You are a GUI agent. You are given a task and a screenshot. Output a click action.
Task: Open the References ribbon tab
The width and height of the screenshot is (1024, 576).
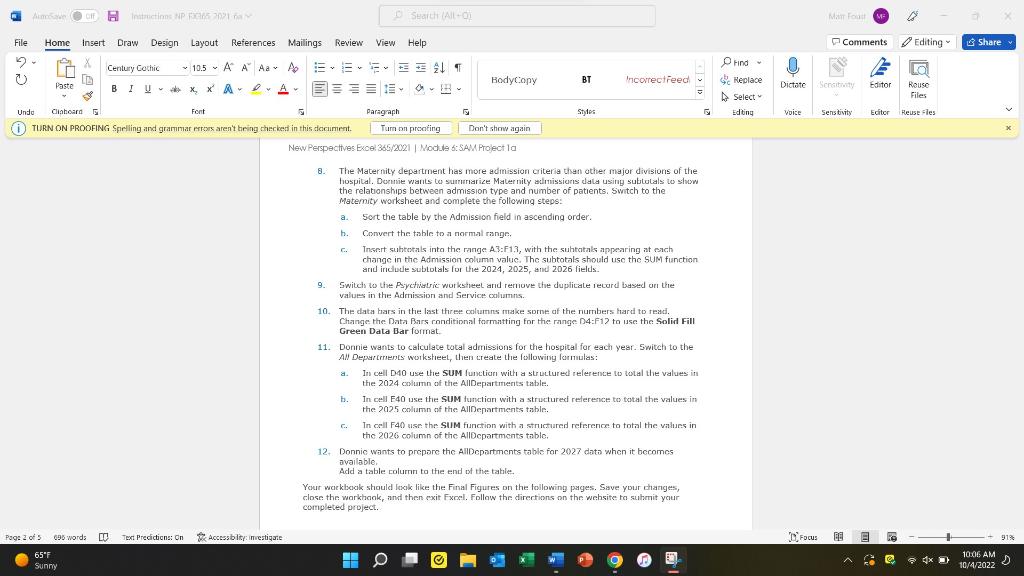coord(252,43)
